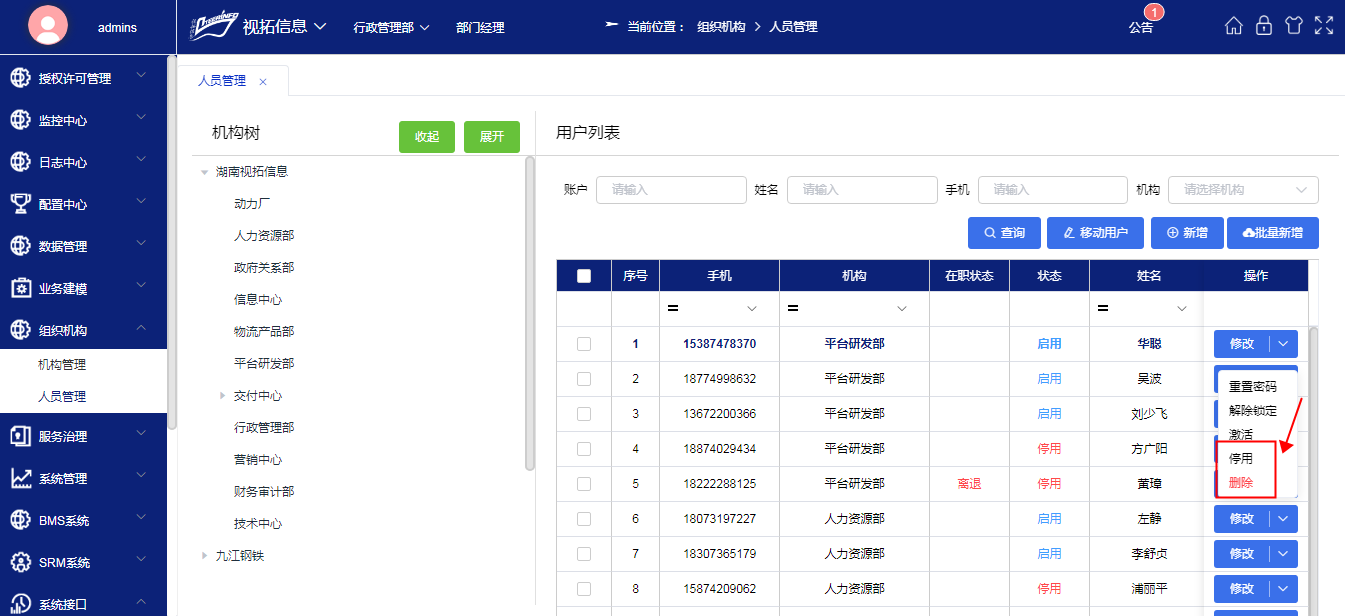
Task: Choose 解除锁定 from the action menu
Action: (1253, 411)
